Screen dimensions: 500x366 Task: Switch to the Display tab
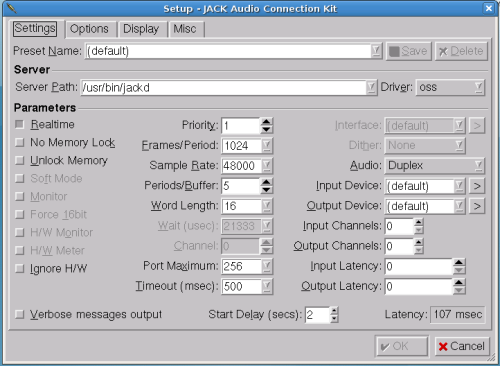click(x=141, y=29)
